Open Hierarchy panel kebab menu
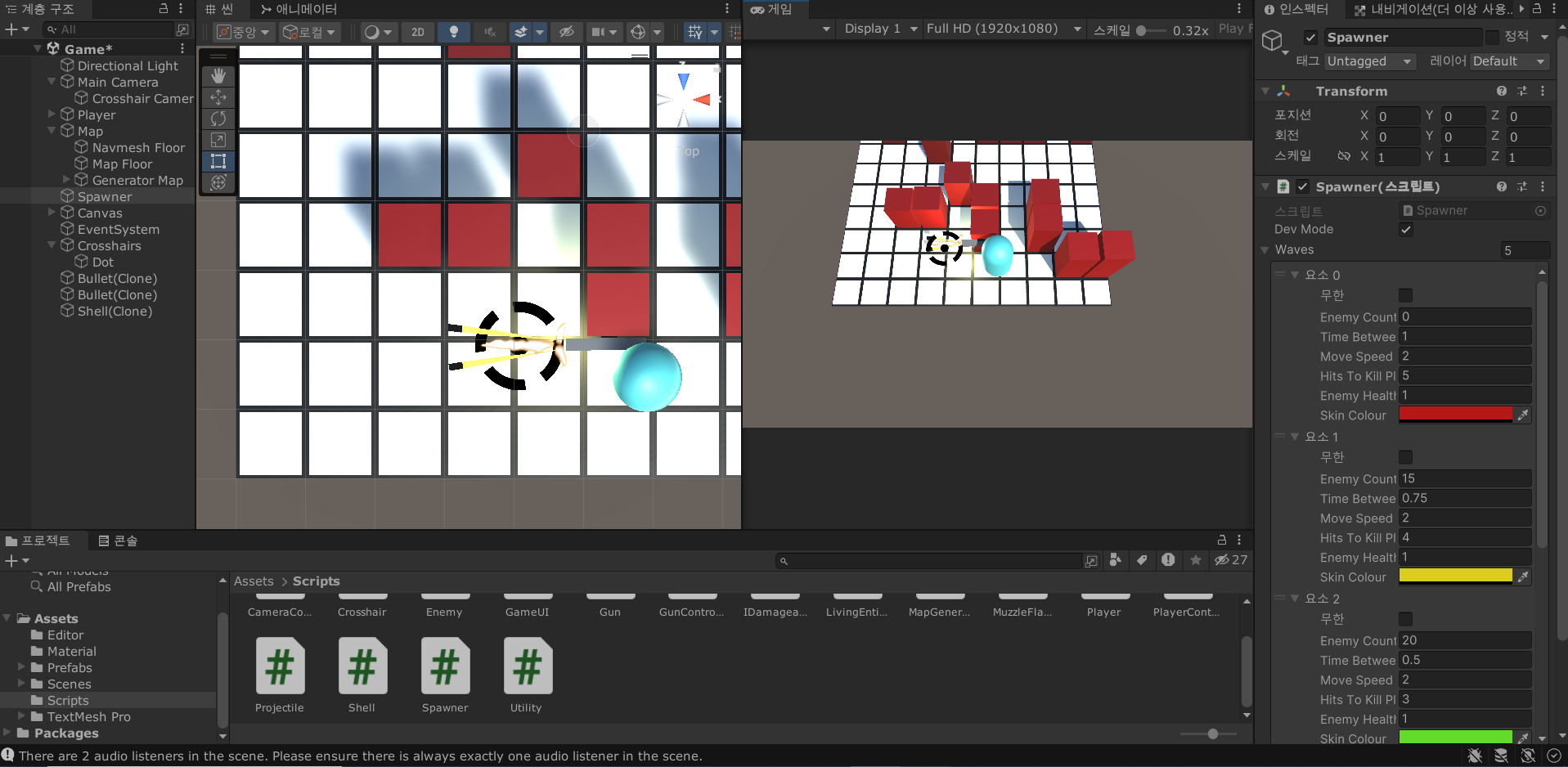 pos(181,9)
